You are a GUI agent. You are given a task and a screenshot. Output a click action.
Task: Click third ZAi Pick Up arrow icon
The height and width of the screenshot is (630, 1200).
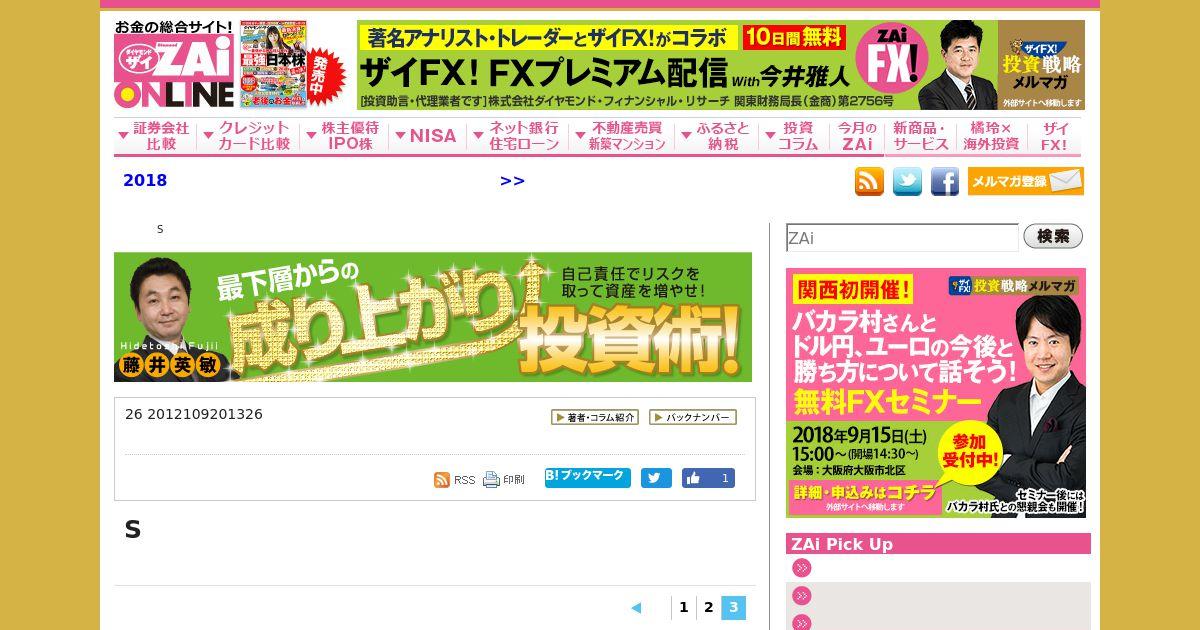801,623
